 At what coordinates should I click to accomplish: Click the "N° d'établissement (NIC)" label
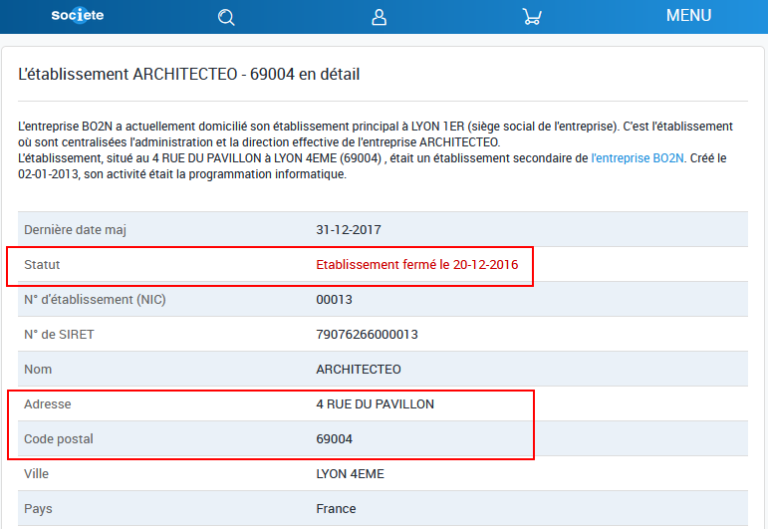[x=95, y=300]
